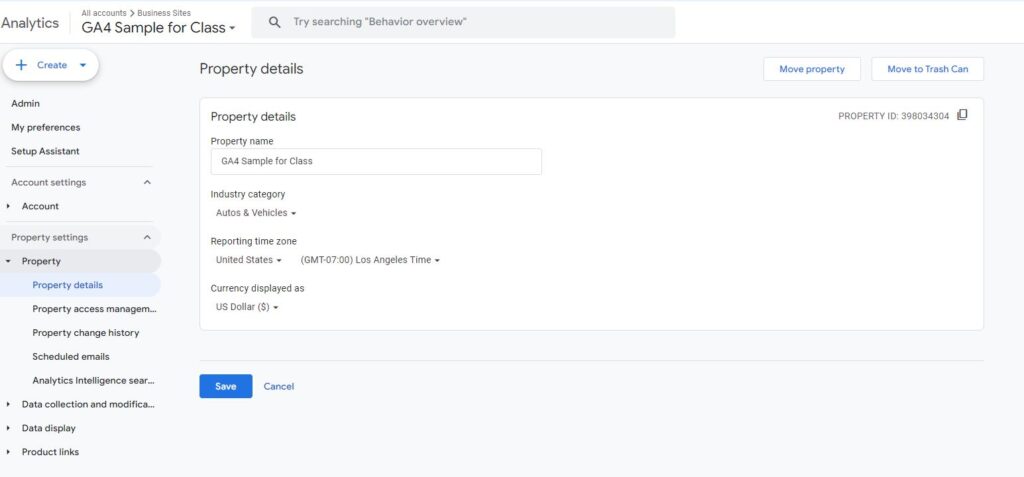Open Property access management

tap(94, 309)
